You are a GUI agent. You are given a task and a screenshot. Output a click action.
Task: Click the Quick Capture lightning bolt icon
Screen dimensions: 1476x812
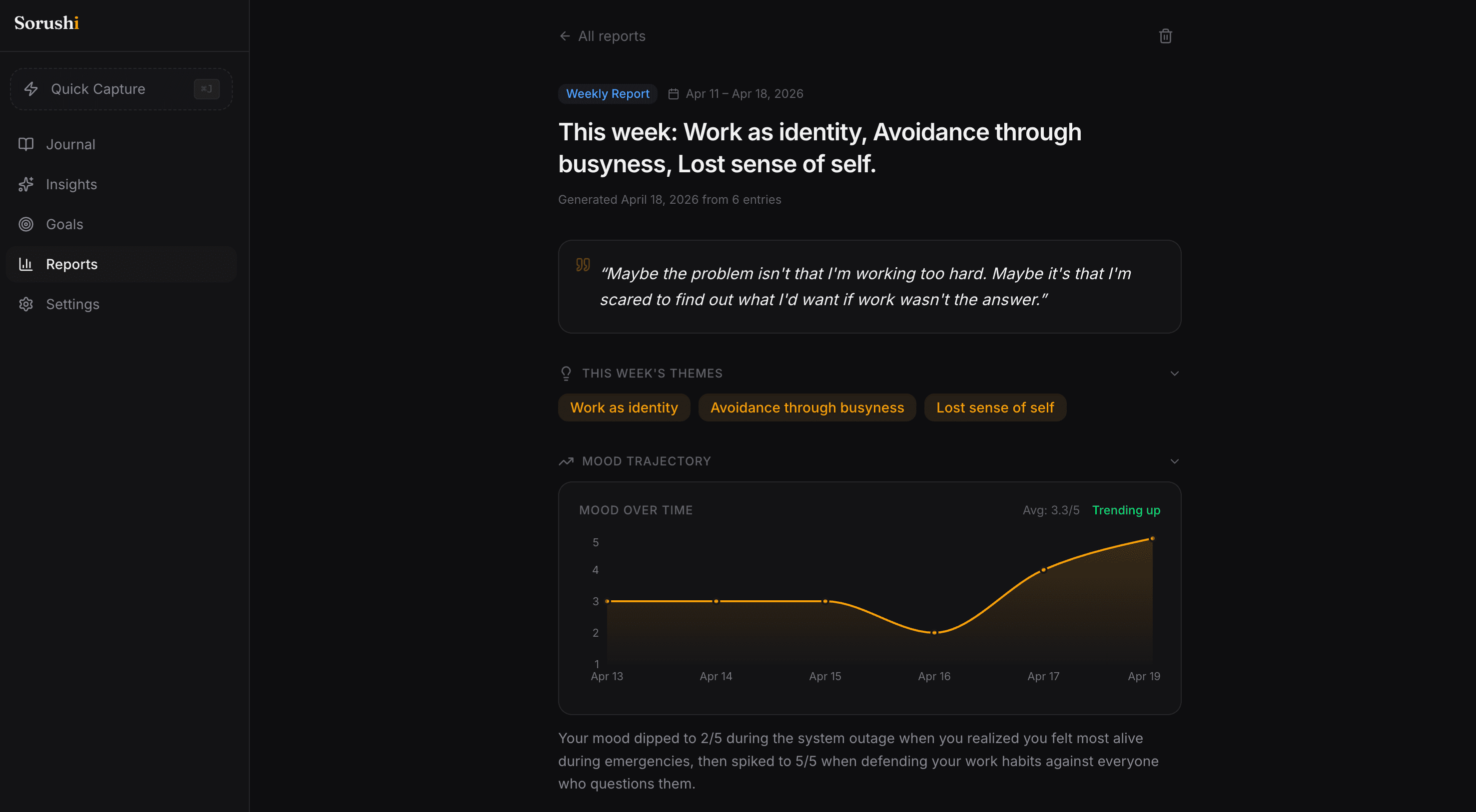point(31,89)
